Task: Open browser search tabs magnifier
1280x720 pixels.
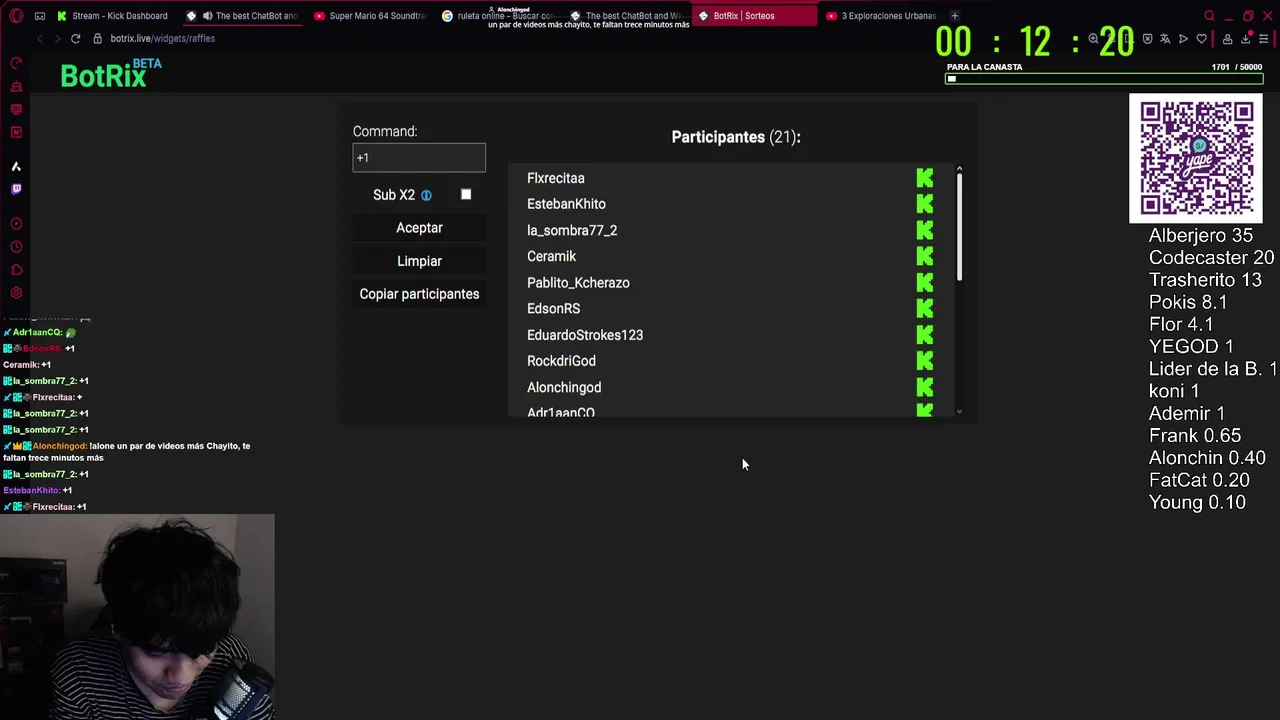Action: 1209,16
